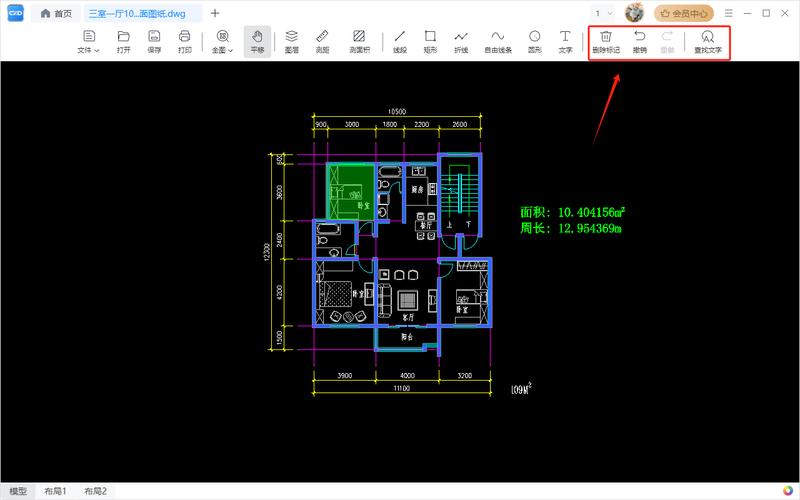Switch to the 布局1 layout tab
Viewport: 800px width, 500px height.
tap(54, 492)
